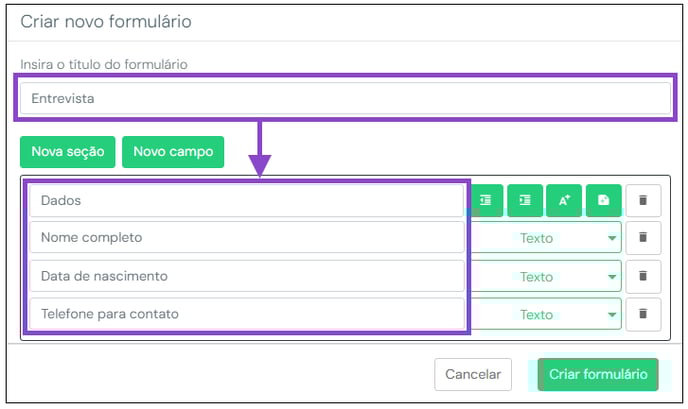This screenshot has width=688, height=409.
Task: Click the A+ add text icon
Action: tap(564, 201)
